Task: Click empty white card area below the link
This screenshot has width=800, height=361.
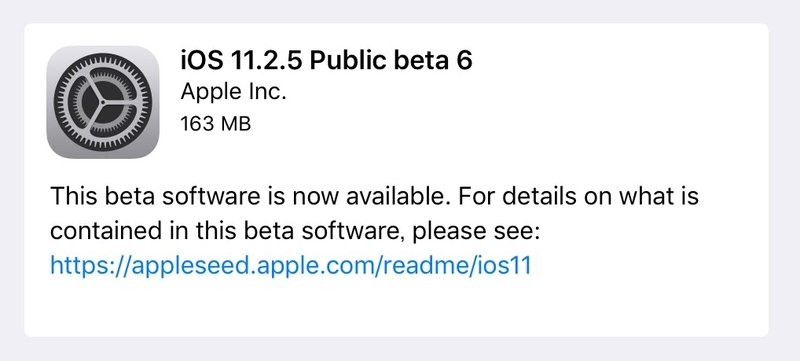Action: click(x=396, y=309)
